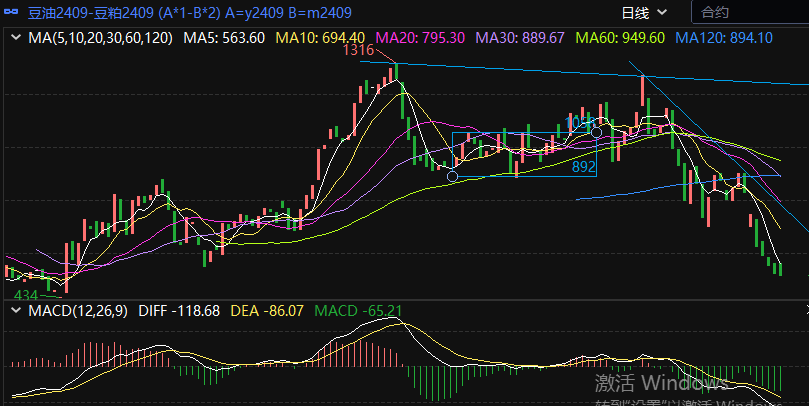809x406 pixels.
Task: Click the colored bars icon before 豆油2409 title
Action: point(13,13)
